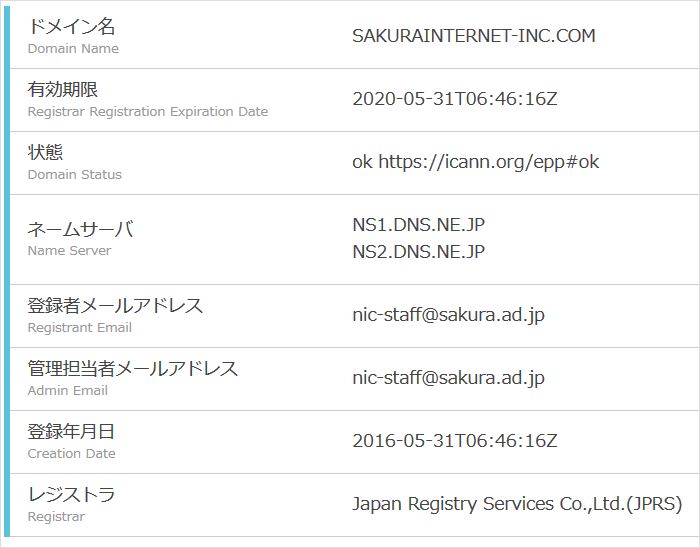The width and height of the screenshot is (700, 548).
Task: Click the ドメイン名 heading label
Action: pos(72,27)
